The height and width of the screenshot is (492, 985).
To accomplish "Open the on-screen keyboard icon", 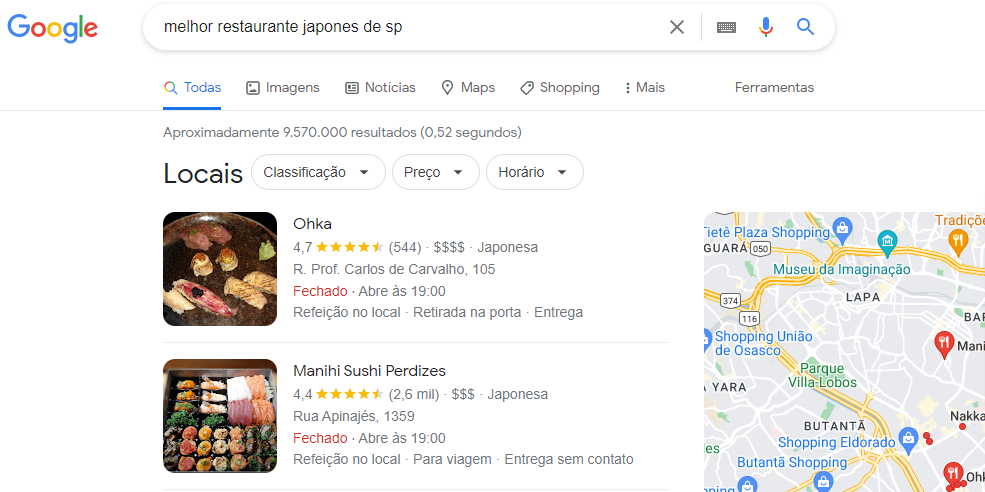I will [726, 27].
